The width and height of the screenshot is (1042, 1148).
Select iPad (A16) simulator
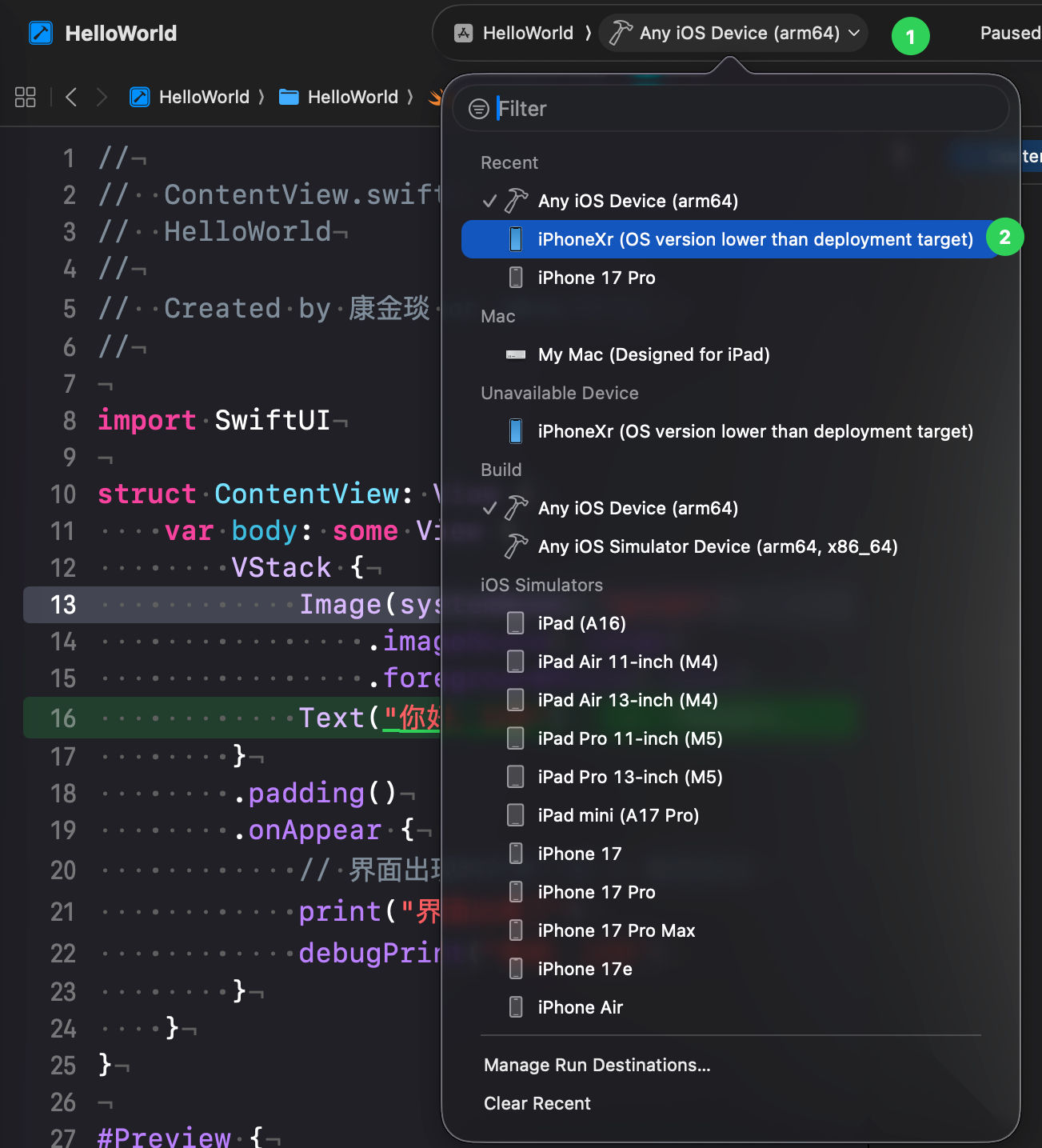tap(731, 623)
